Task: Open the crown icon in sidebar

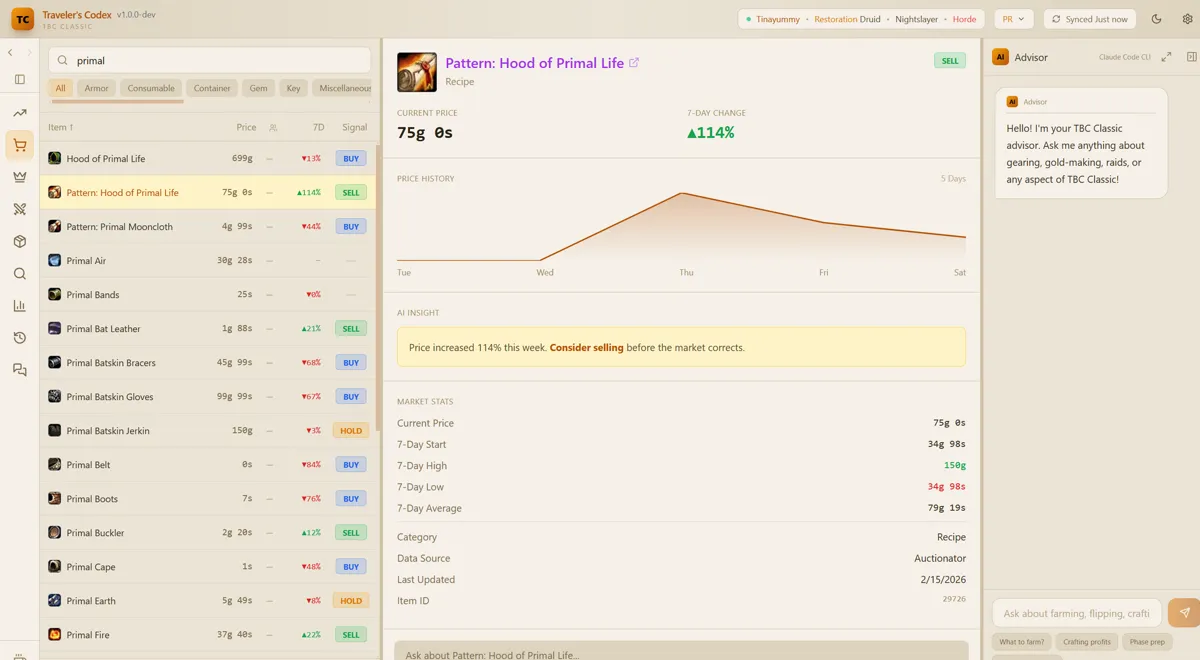Action: (x=19, y=177)
